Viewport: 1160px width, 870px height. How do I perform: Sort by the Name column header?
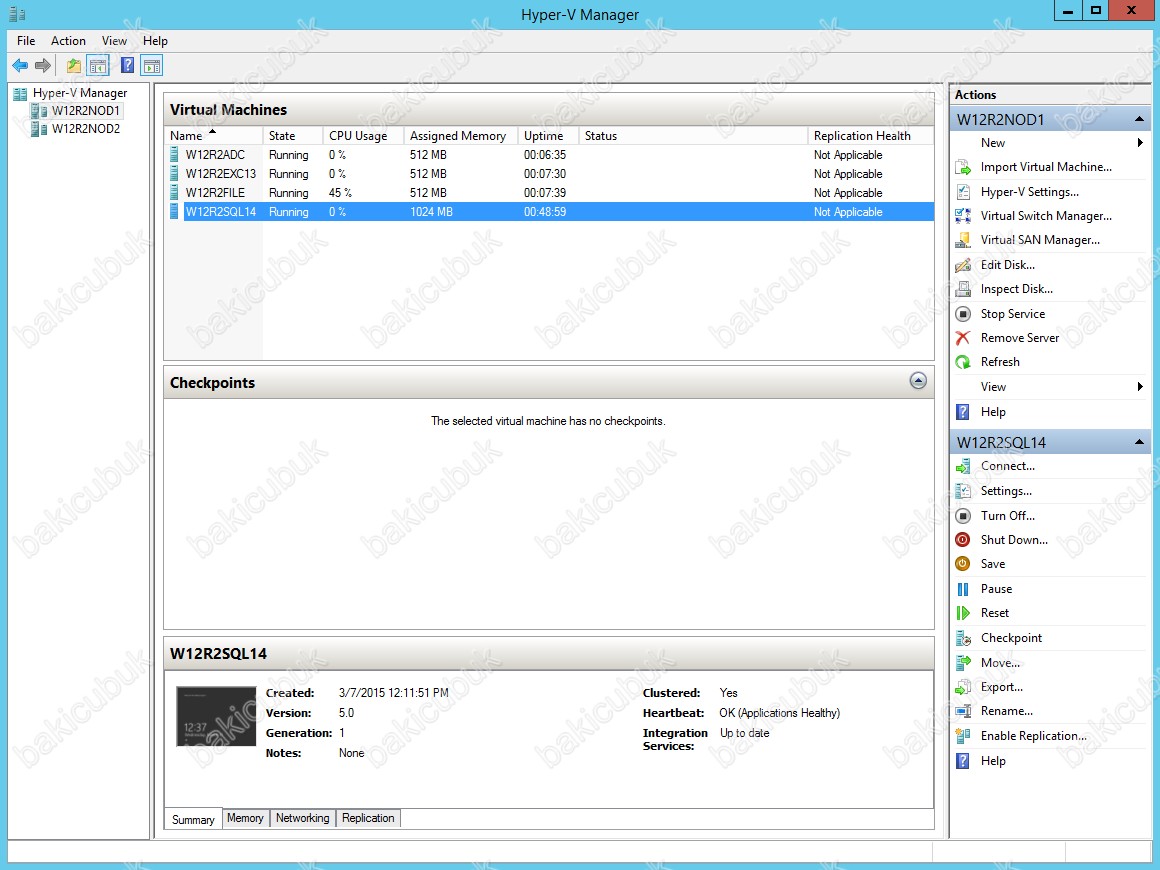click(x=214, y=135)
